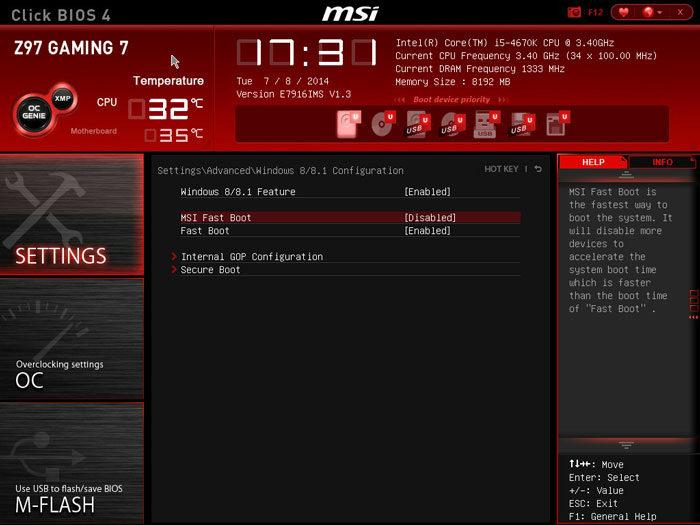Viewport: 700px width, 525px height.
Task: Open the M-FLASH BIOS flash tile
Action: 72,463
